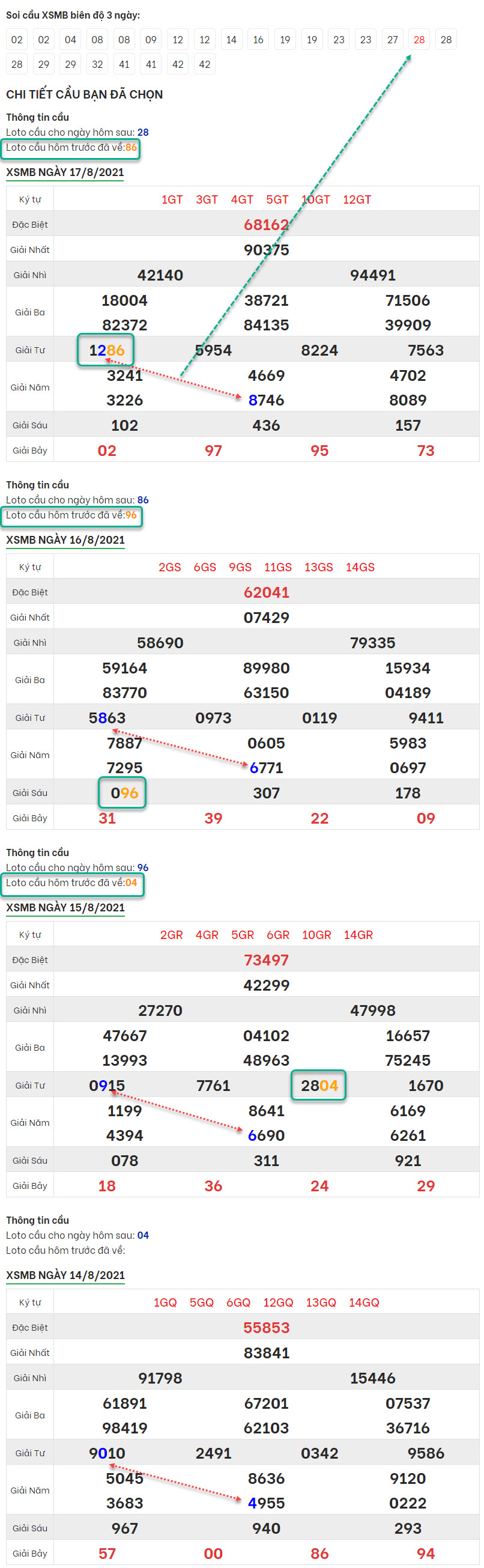The width and height of the screenshot is (484, 1568).
Task: Click special prize number 68162
Action: [265, 225]
